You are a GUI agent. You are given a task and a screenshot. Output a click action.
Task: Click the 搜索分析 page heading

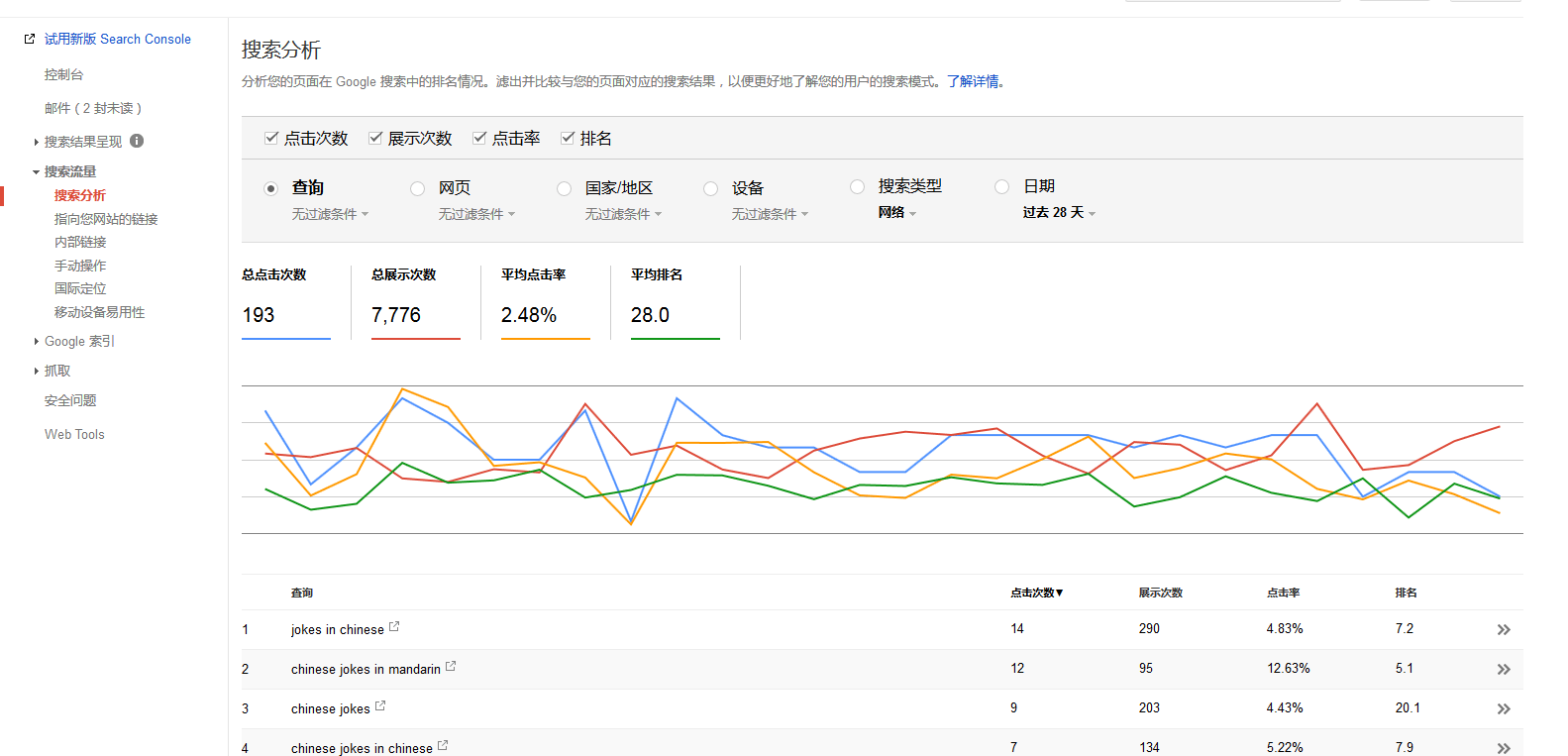pyautogui.click(x=281, y=50)
